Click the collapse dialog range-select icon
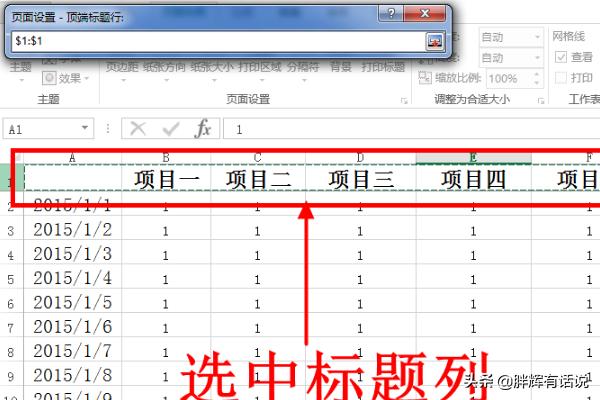 pos(435,41)
